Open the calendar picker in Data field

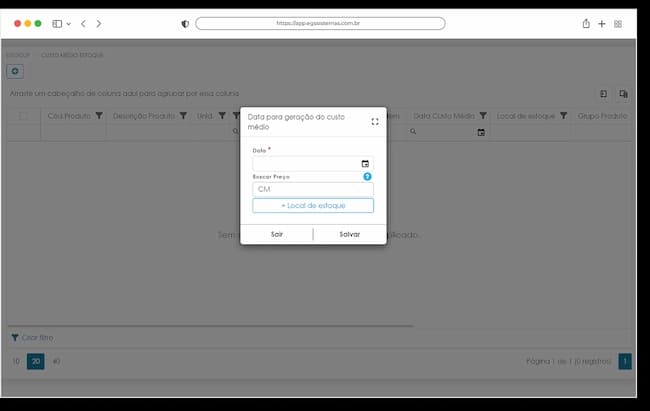coord(365,164)
